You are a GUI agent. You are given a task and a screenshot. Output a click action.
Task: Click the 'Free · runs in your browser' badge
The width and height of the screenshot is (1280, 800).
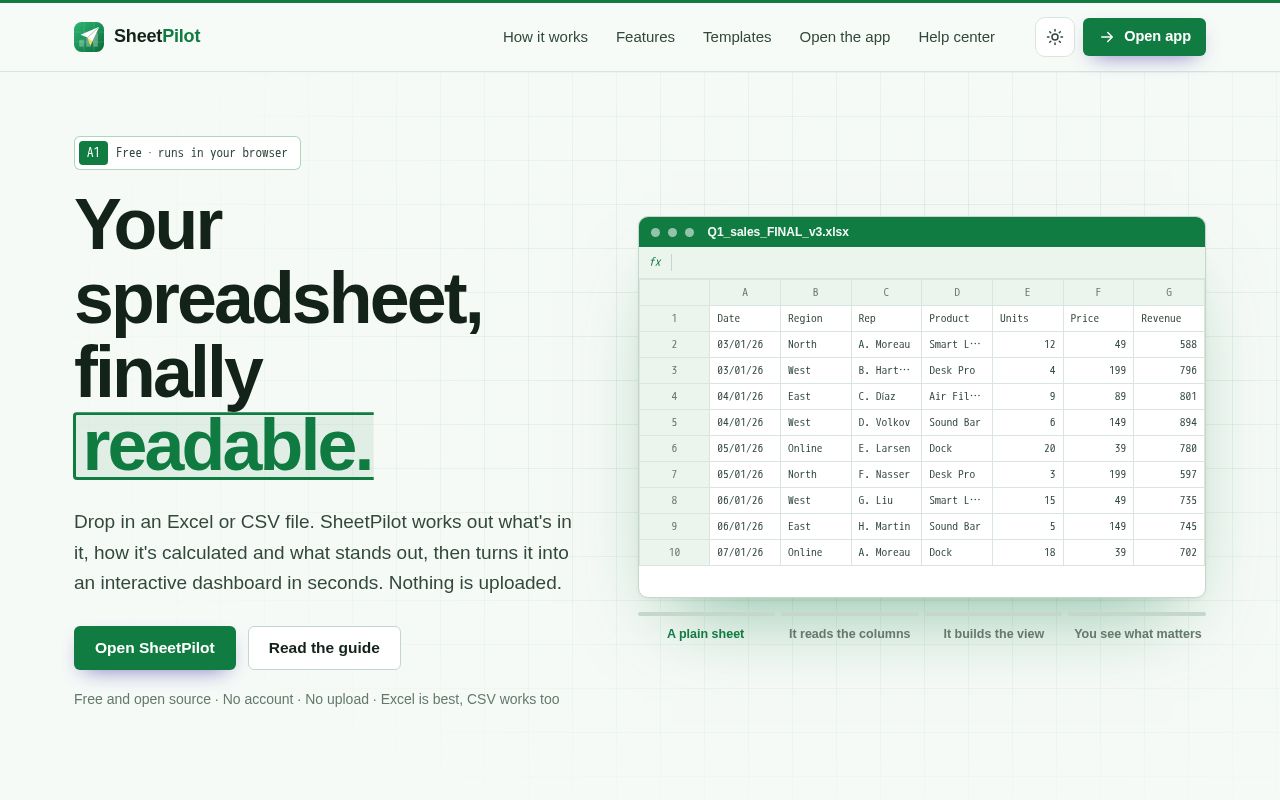point(187,153)
